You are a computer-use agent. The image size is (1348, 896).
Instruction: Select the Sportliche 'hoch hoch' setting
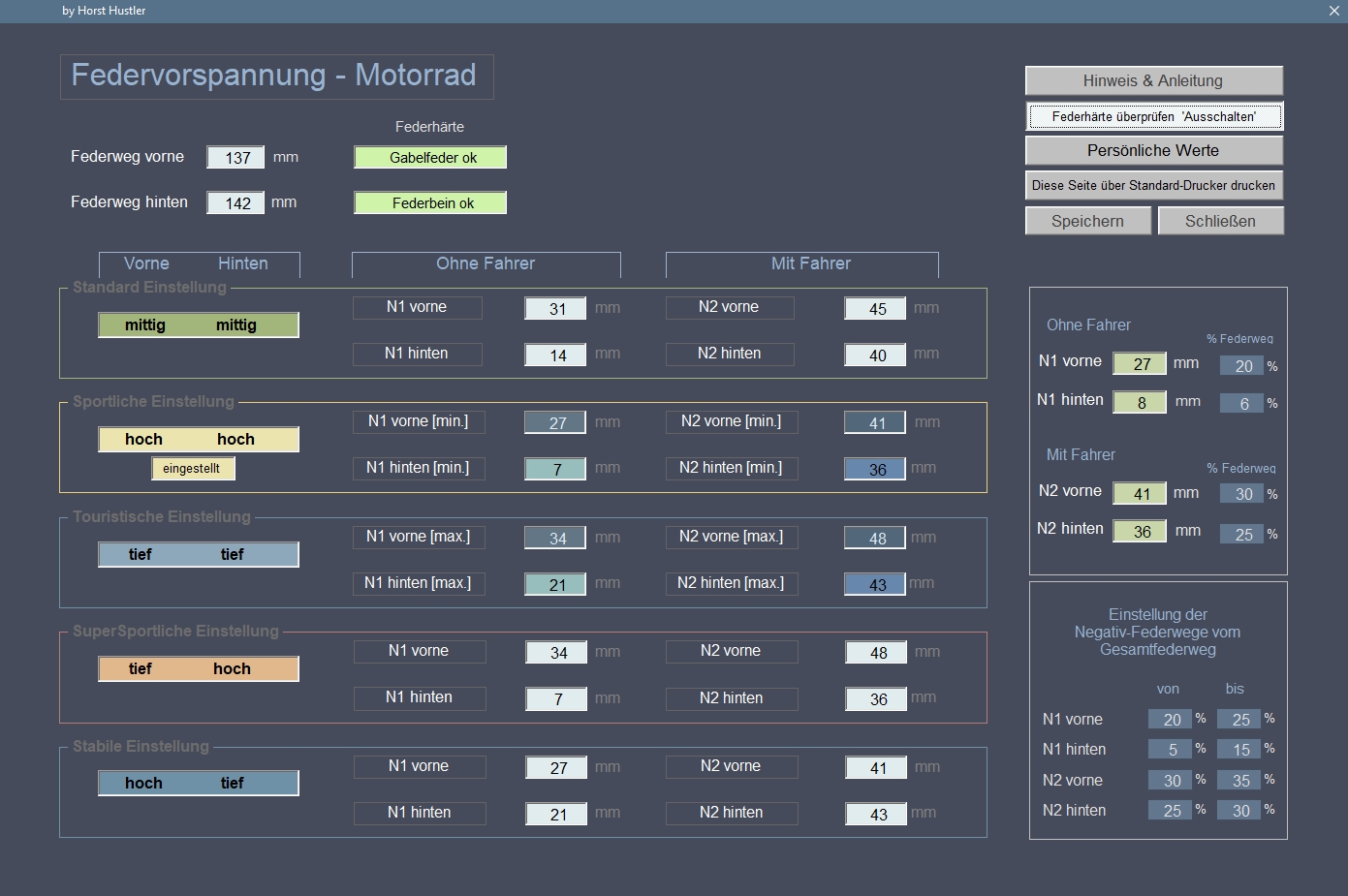(x=199, y=440)
